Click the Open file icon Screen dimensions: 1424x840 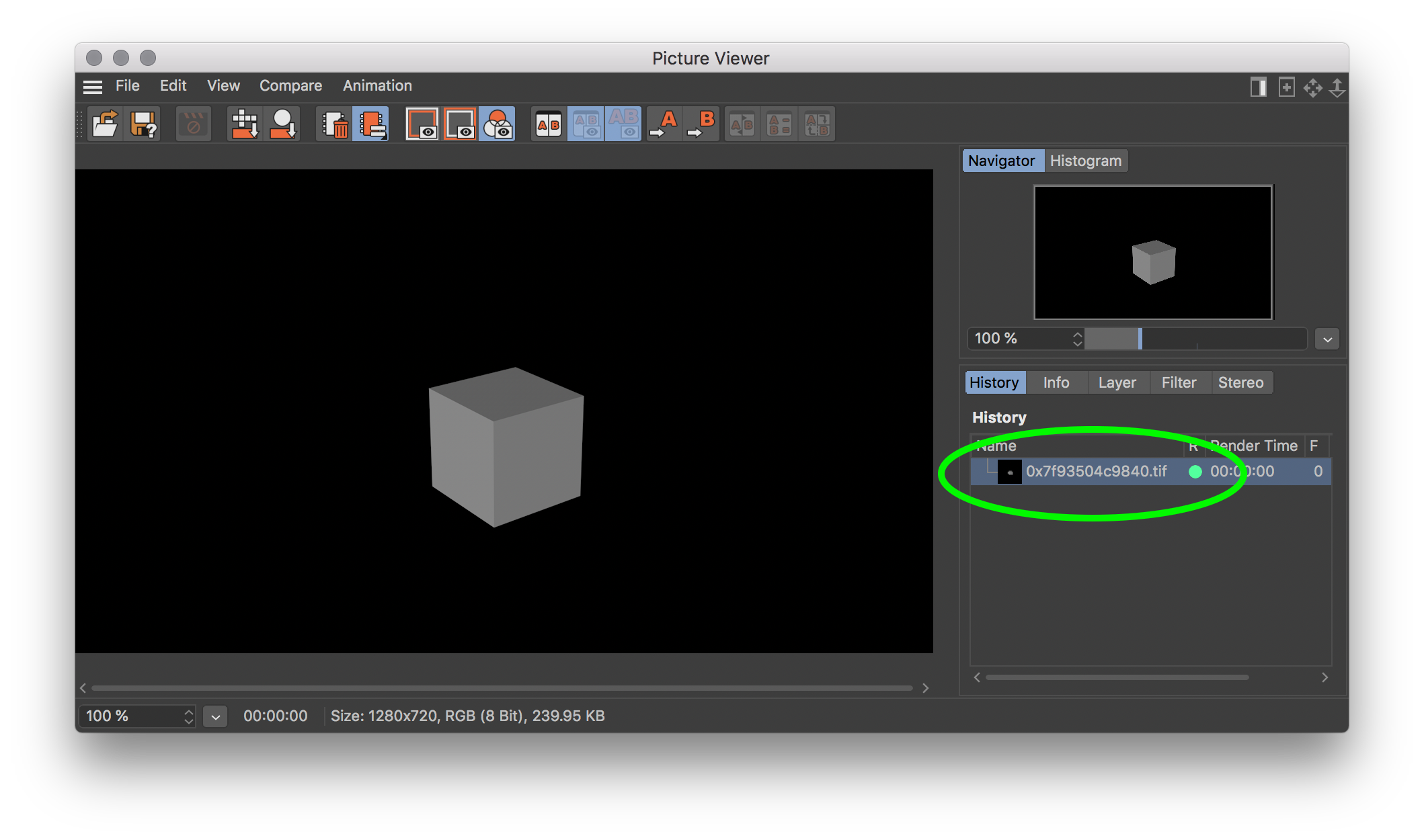pos(105,124)
